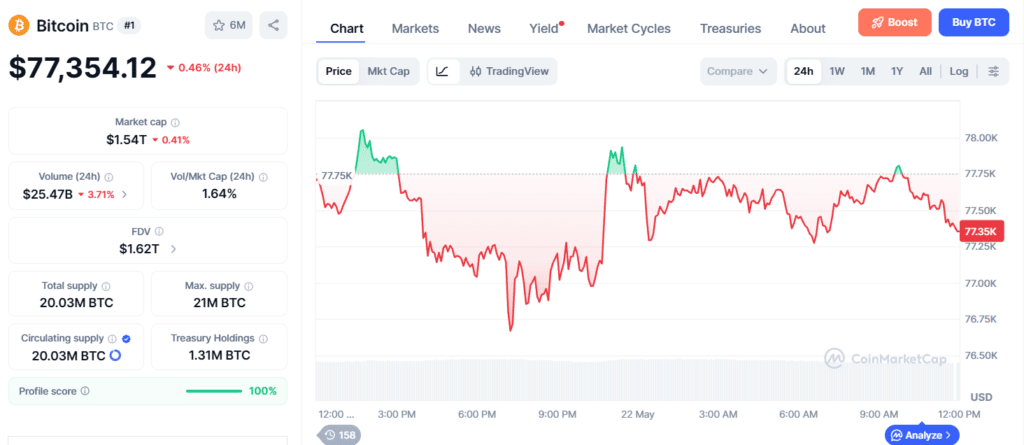
Task: Click Treasury Holdings info icon
Action: coord(263,338)
